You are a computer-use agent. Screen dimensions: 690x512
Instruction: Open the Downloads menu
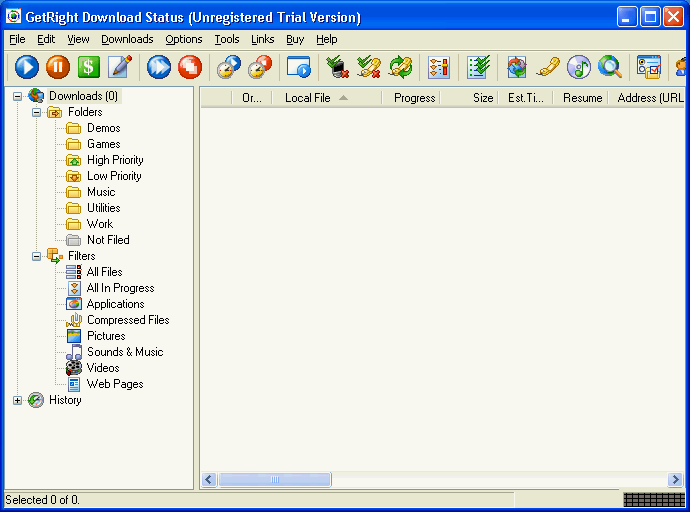(x=127, y=40)
